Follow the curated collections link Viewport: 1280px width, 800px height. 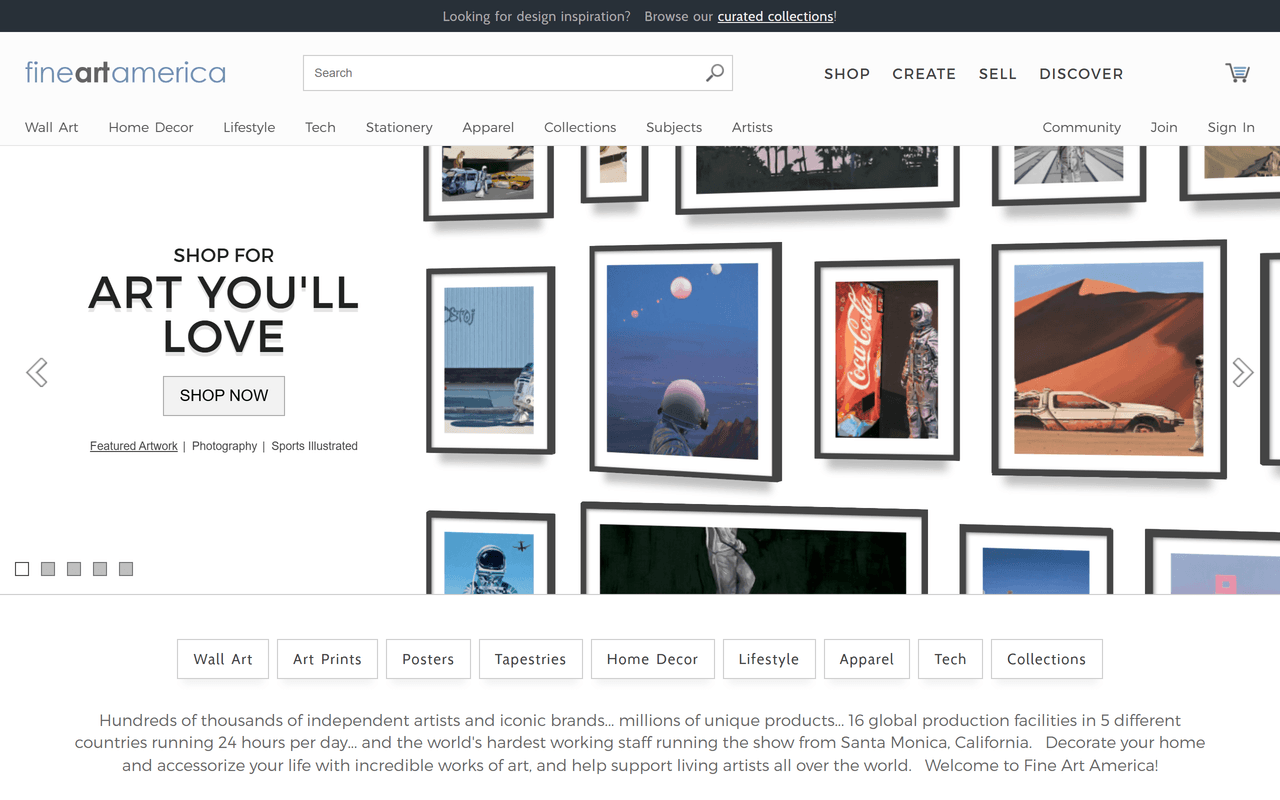pyautogui.click(x=775, y=16)
